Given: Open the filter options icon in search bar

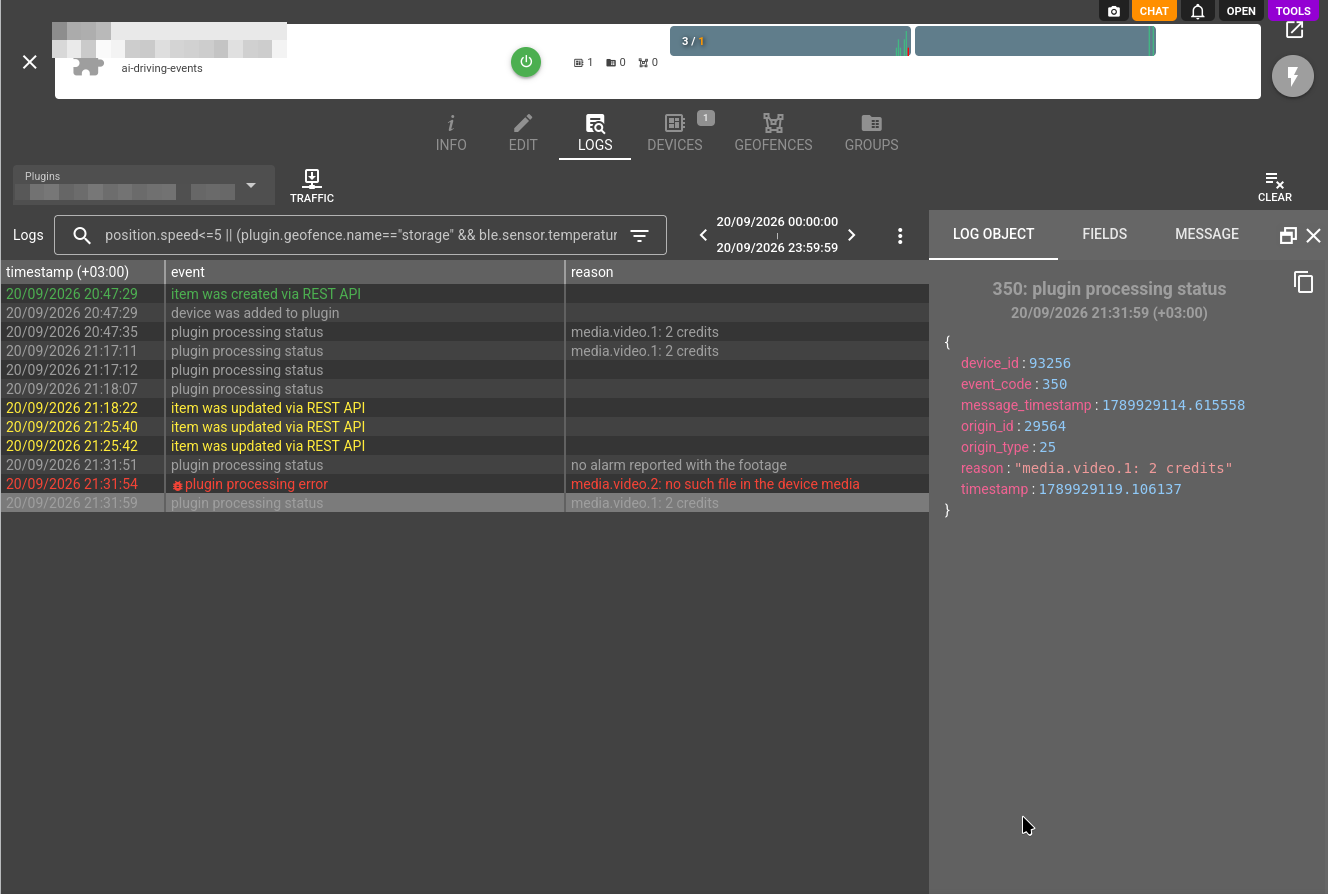Looking at the screenshot, I should coord(640,236).
